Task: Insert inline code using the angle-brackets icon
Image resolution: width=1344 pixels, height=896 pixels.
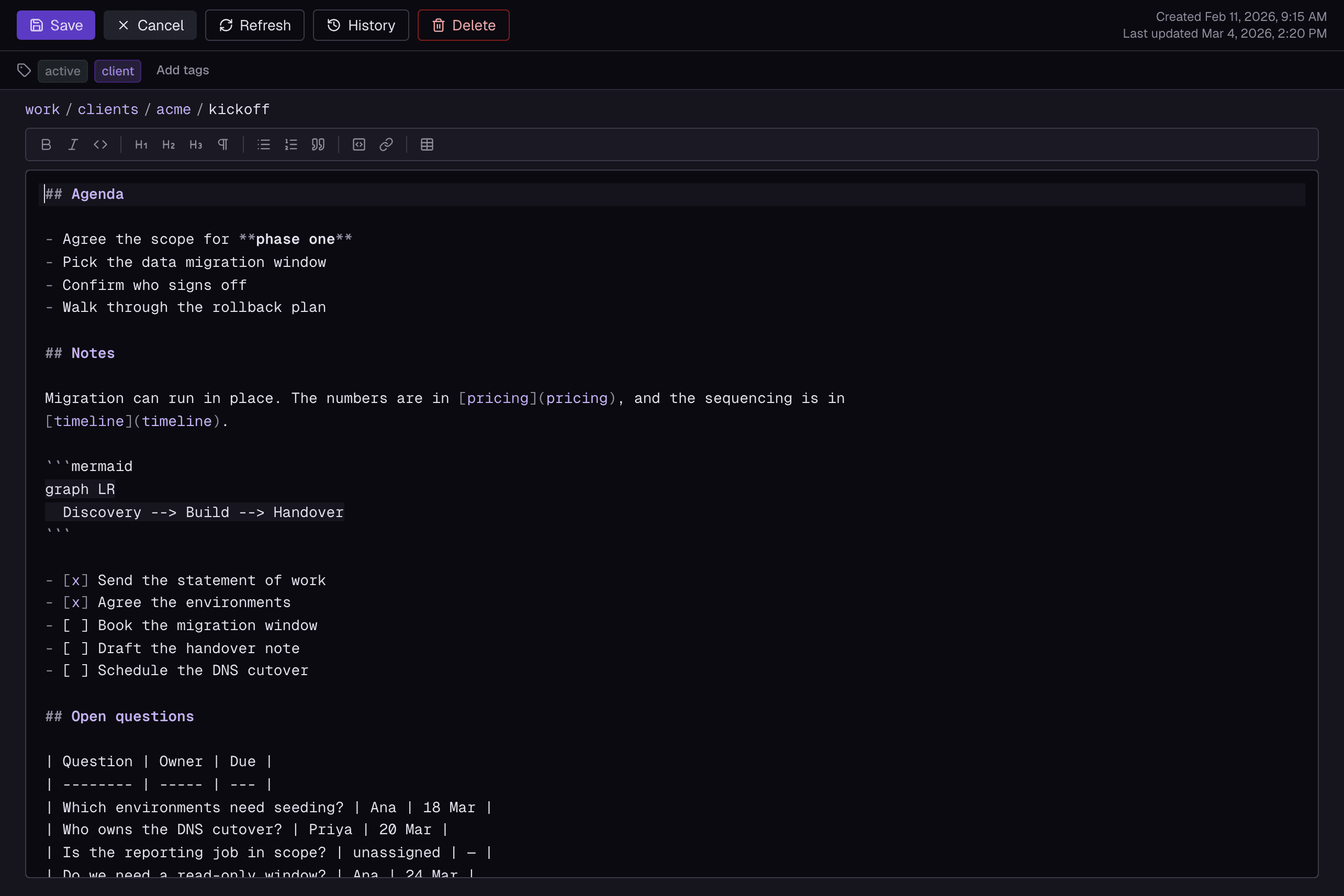Action: click(x=100, y=144)
